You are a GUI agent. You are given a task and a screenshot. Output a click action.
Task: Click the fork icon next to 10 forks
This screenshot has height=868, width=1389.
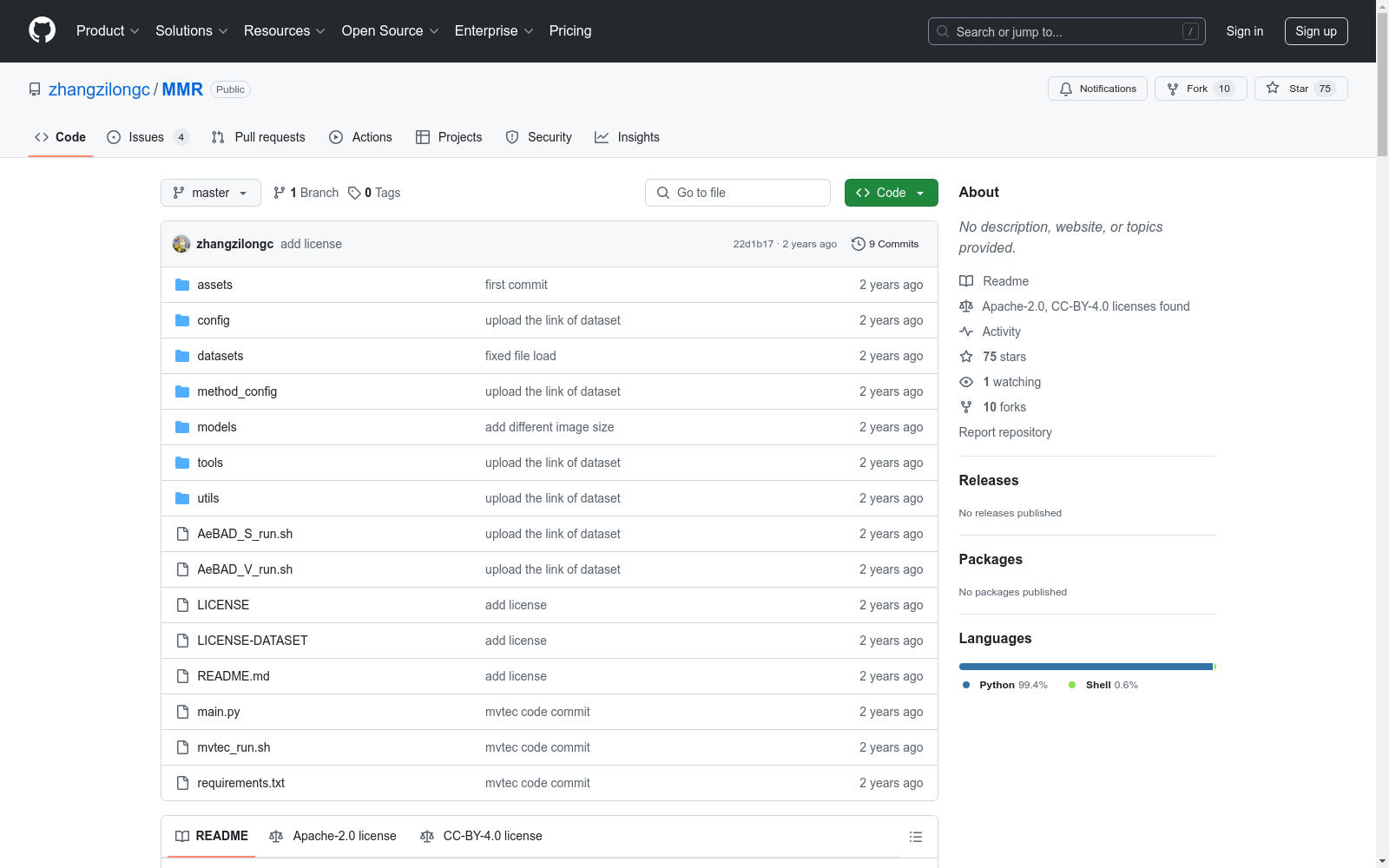[x=966, y=407]
